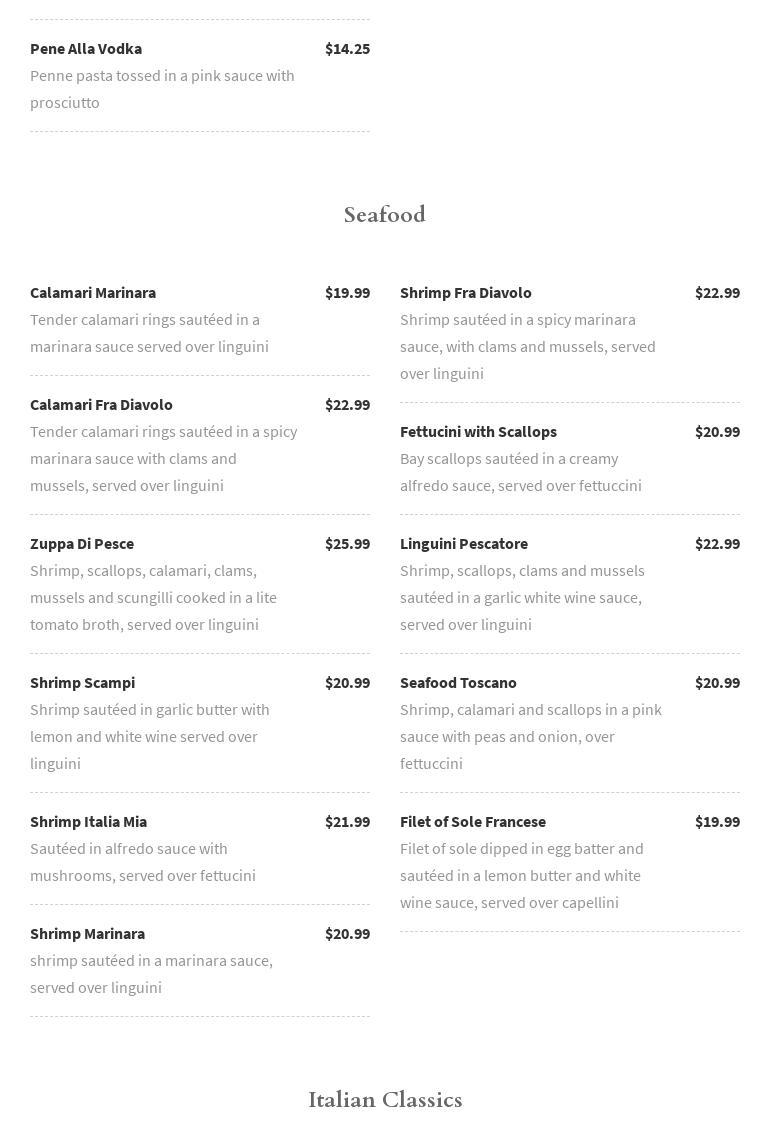Screen dimensions: 770x1140
Task: Click the Seafood section heading
Action: 385,215
